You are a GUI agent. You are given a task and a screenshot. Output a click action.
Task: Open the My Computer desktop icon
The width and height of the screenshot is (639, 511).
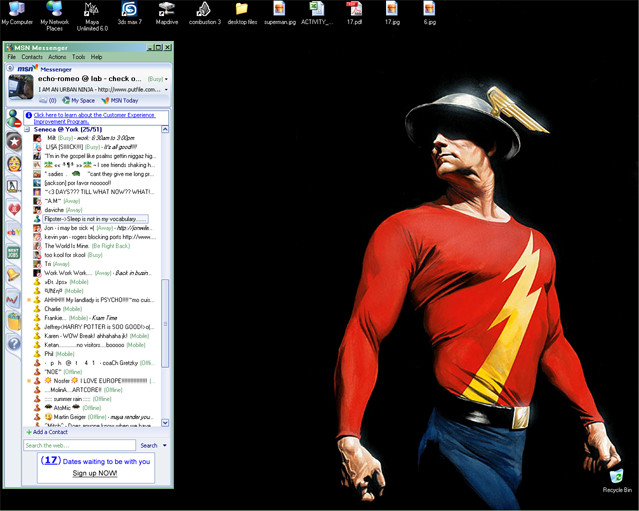[x=17, y=13]
